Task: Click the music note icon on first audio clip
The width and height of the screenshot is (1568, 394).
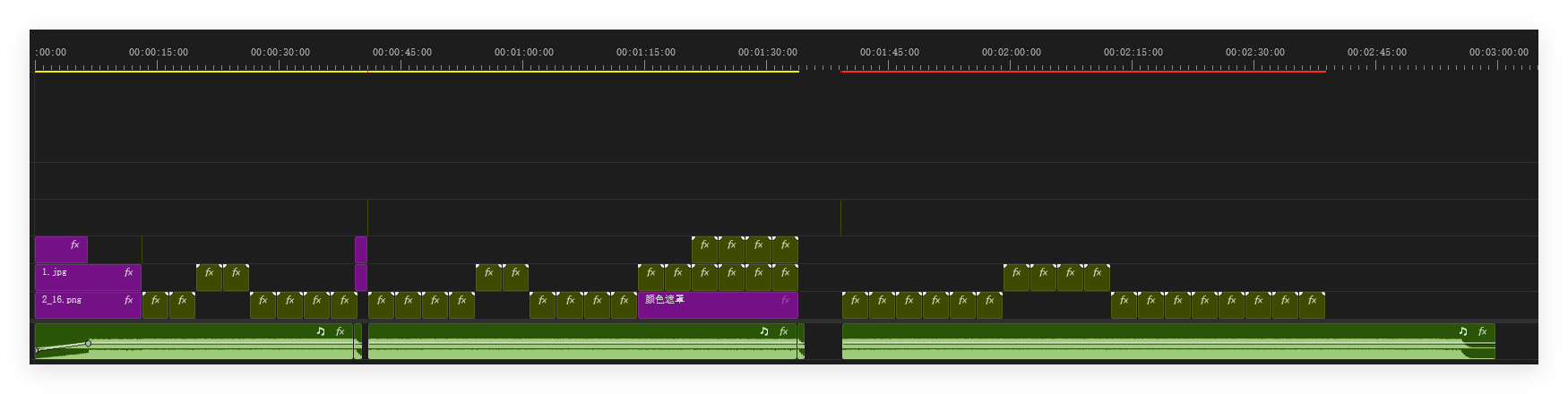Action: pyautogui.click(x=321, y=331)
